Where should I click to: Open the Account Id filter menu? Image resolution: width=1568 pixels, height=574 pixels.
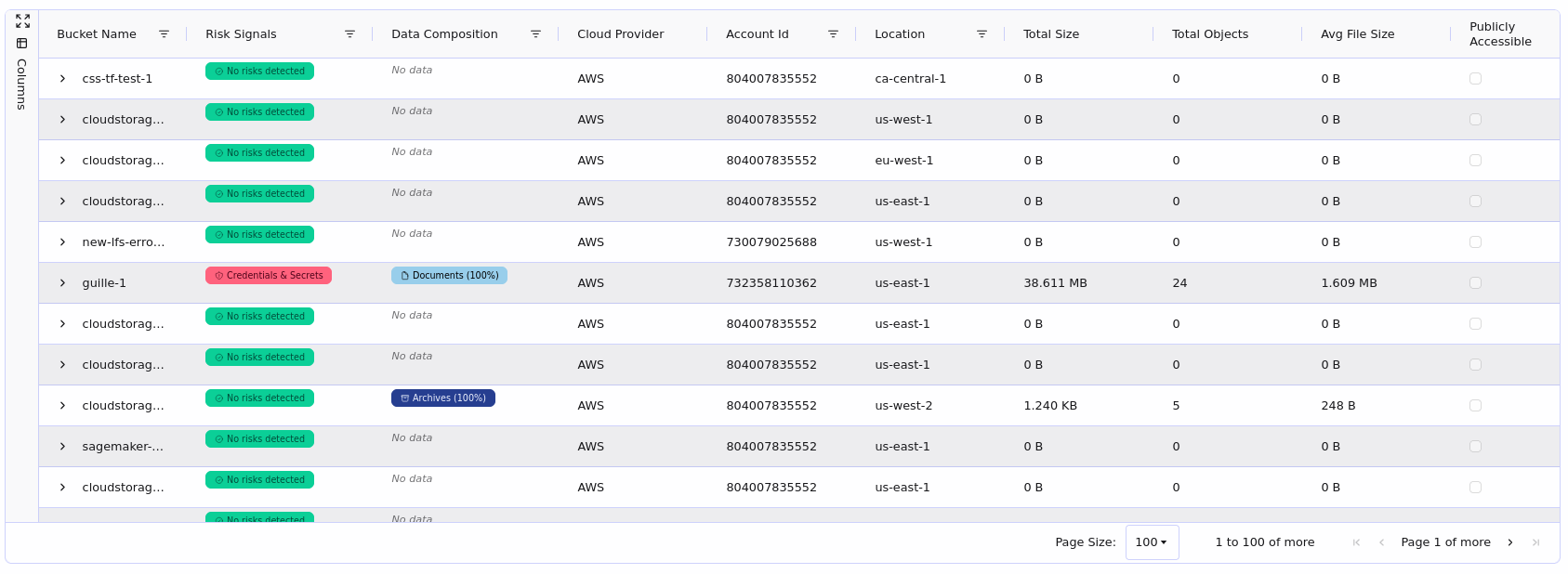(x=833, y=34)
